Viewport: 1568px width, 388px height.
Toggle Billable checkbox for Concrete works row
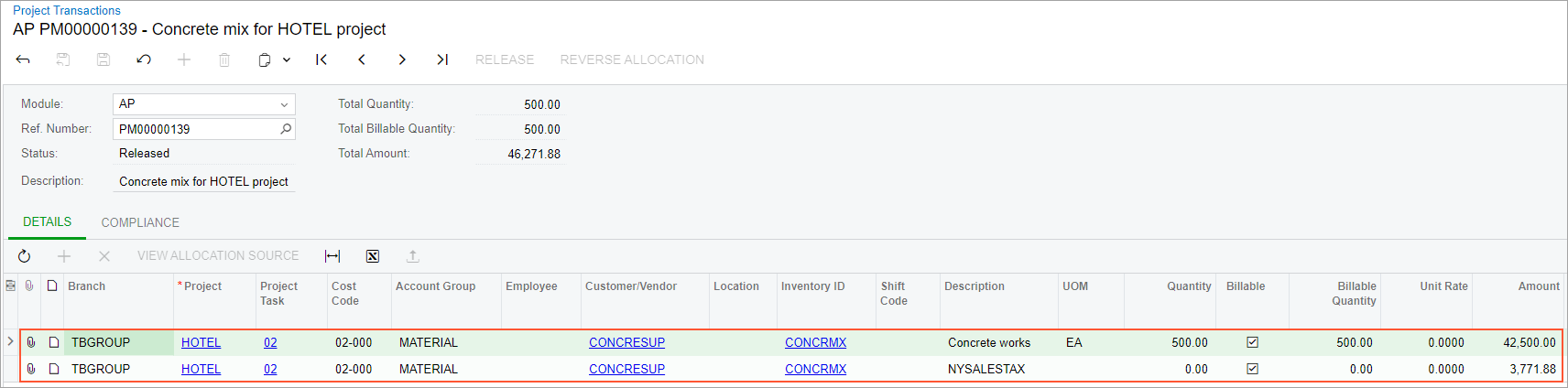pos(1252,342)
